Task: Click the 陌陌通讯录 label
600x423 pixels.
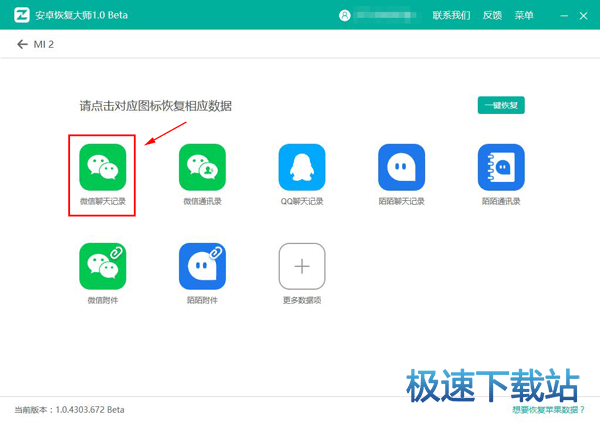Action: point(501,201)
